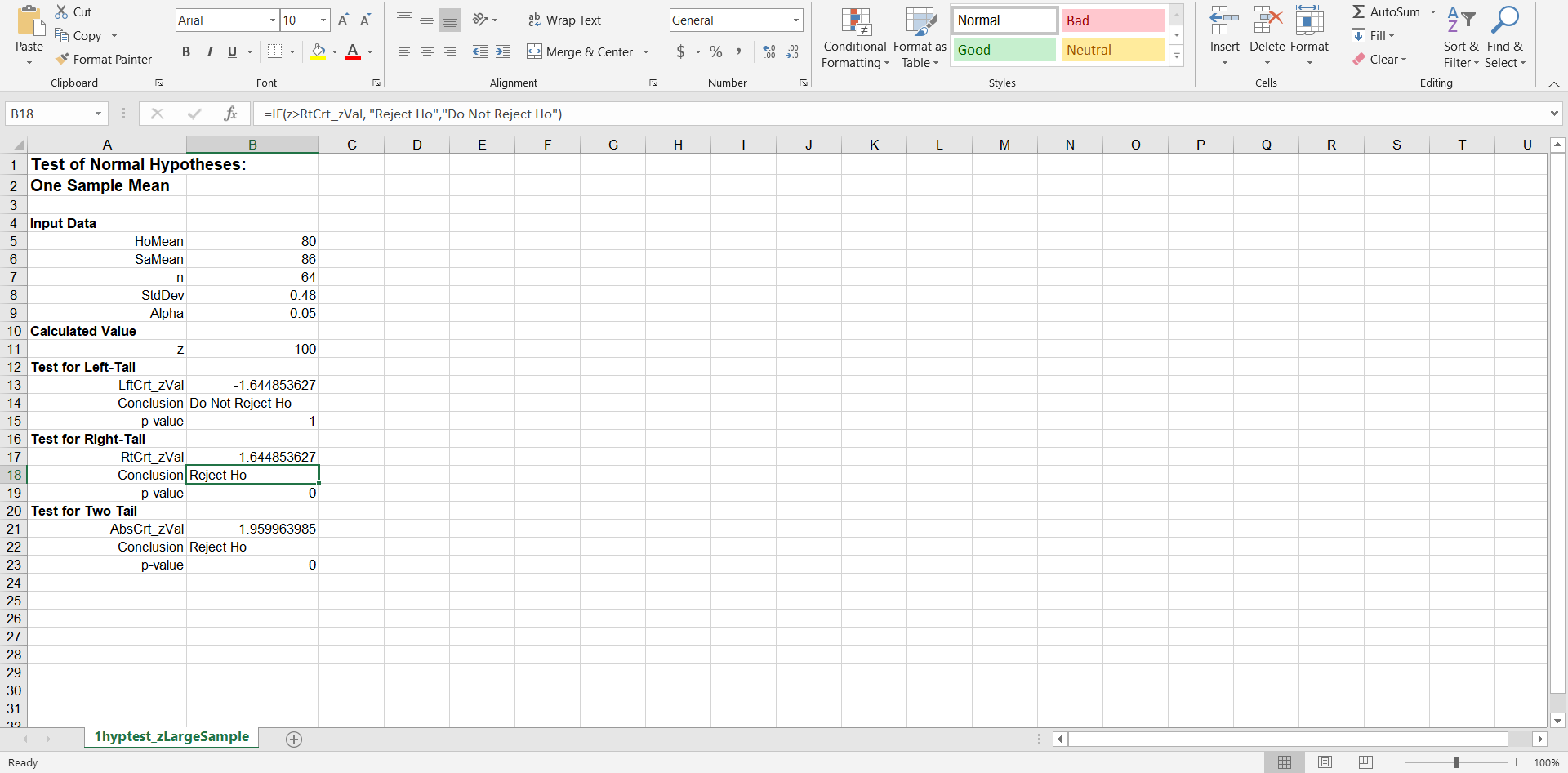Activate the Format Painter brush

pos(62,59)
